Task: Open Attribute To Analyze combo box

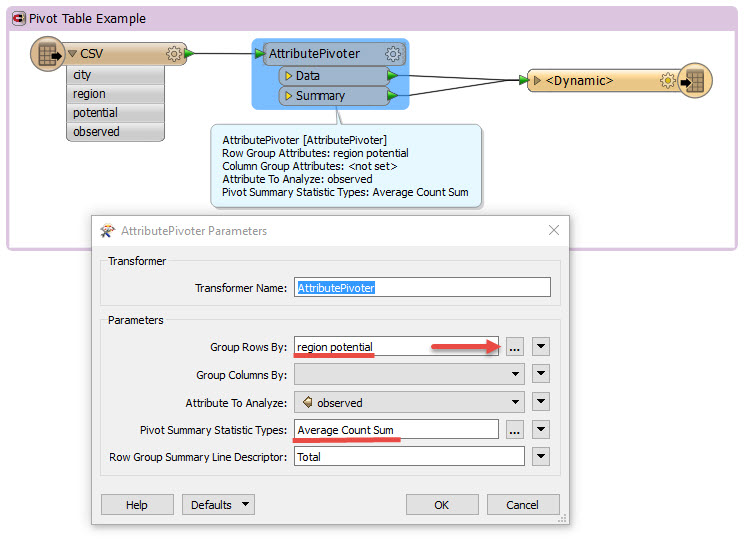Action: pyautogui.click(x=409, y=403)
